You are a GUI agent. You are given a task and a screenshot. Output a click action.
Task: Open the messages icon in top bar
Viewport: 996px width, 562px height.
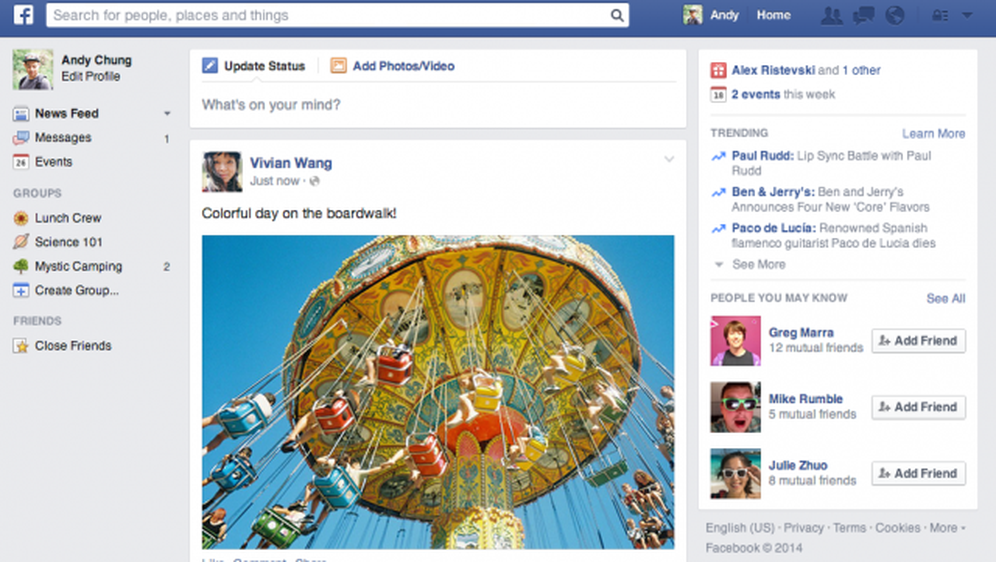tap(863, 15)
